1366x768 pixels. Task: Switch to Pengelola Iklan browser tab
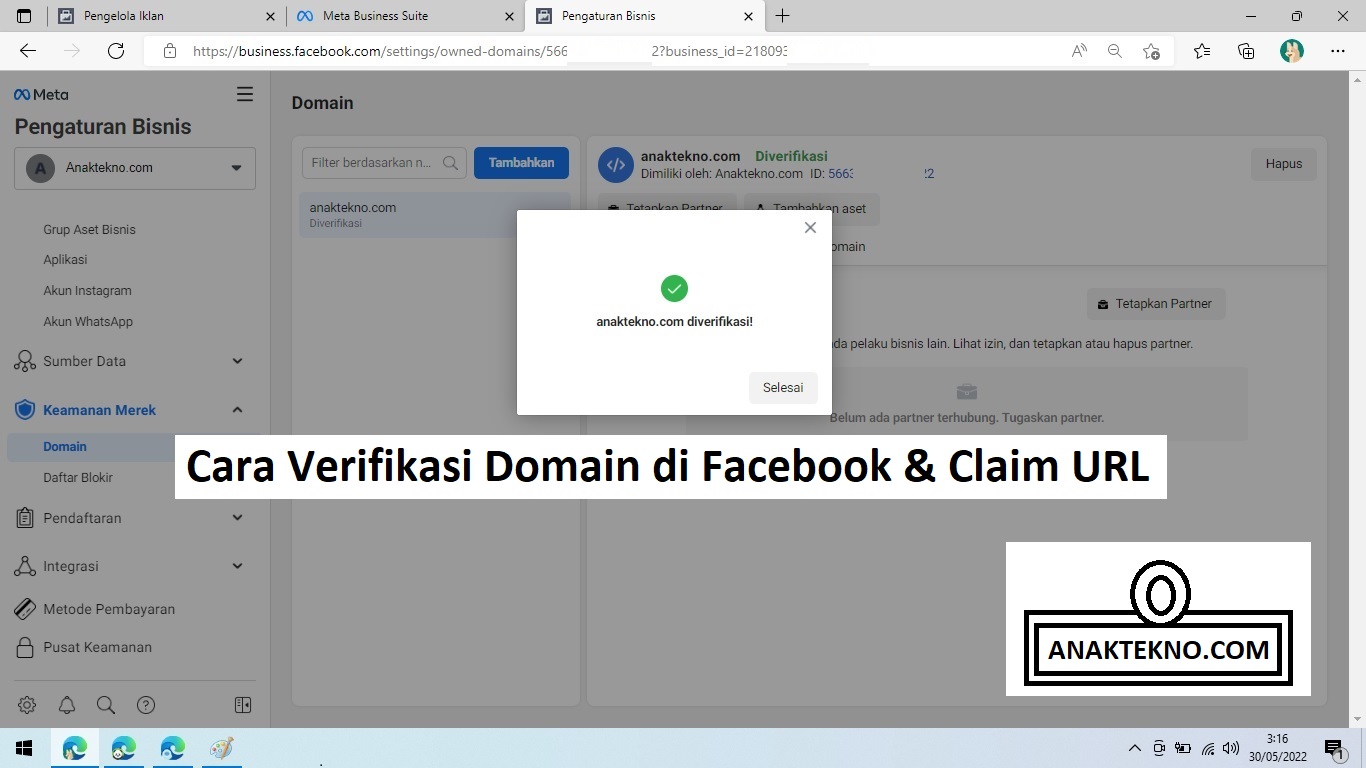coord(165,16)
